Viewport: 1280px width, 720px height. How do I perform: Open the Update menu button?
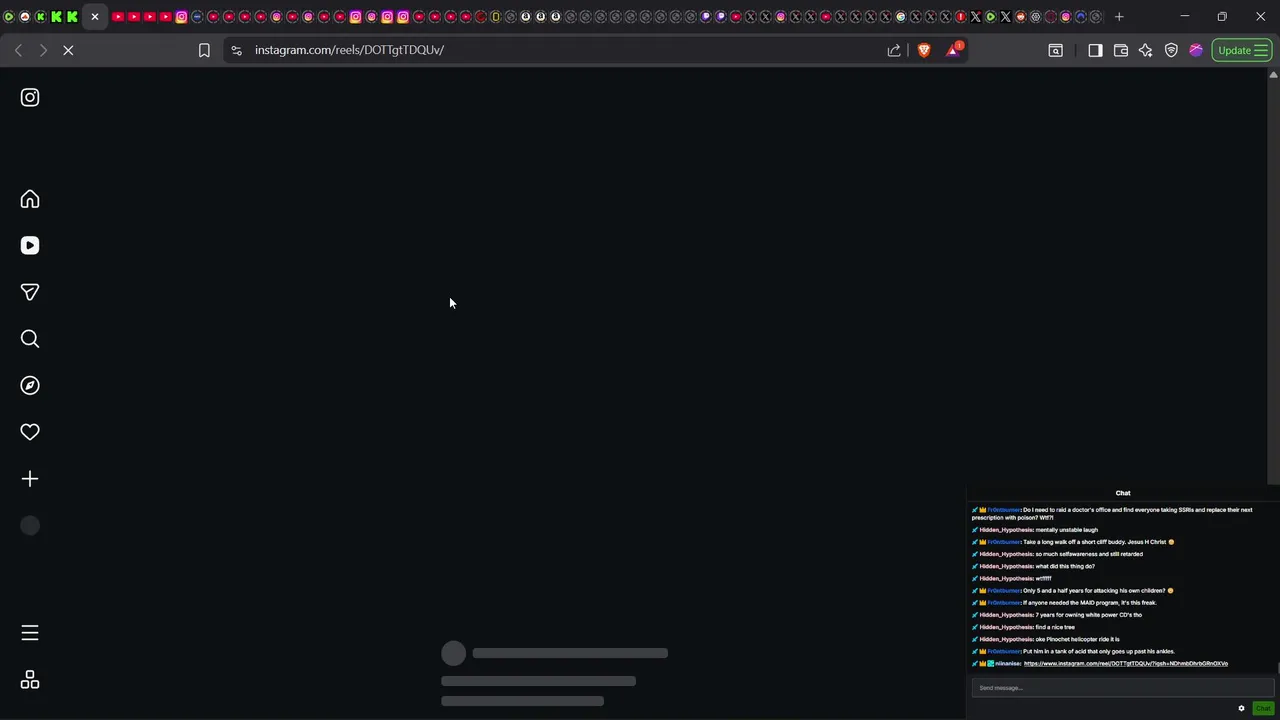(1242, 50)
